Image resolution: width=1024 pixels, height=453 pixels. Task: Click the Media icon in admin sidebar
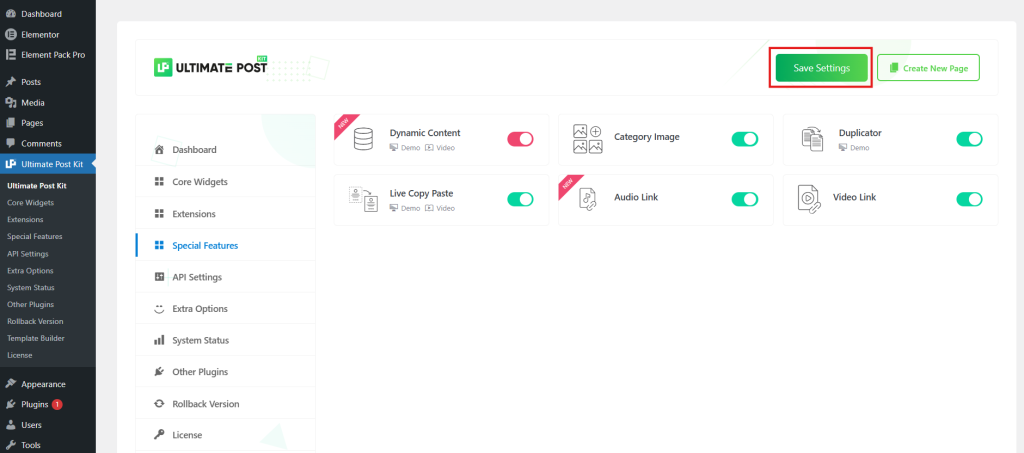point(10,102)
